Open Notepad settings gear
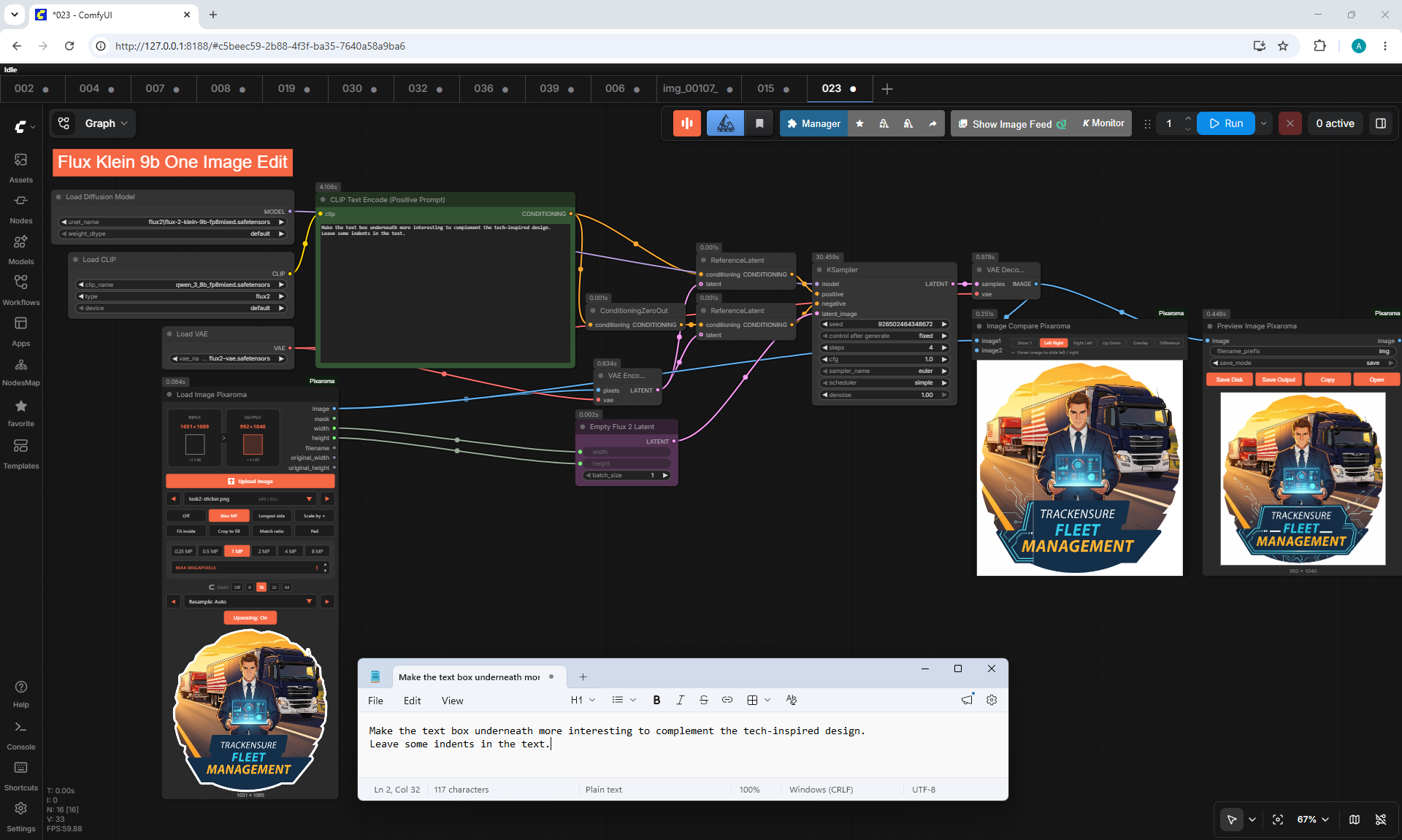Viewport: 1402px width, 840px height. (991, 700)
